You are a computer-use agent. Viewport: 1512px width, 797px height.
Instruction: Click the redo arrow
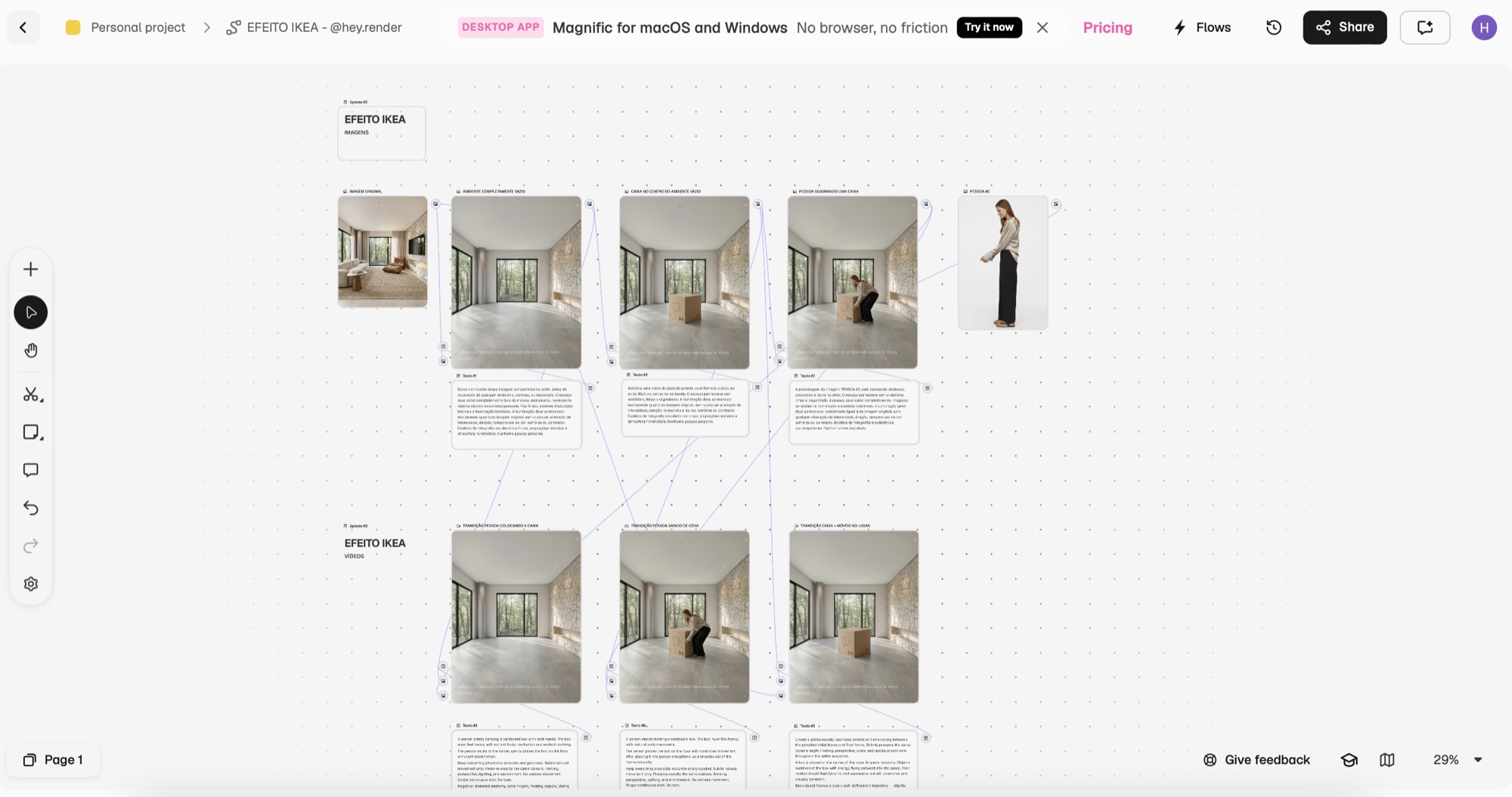[x=31, y=546]
